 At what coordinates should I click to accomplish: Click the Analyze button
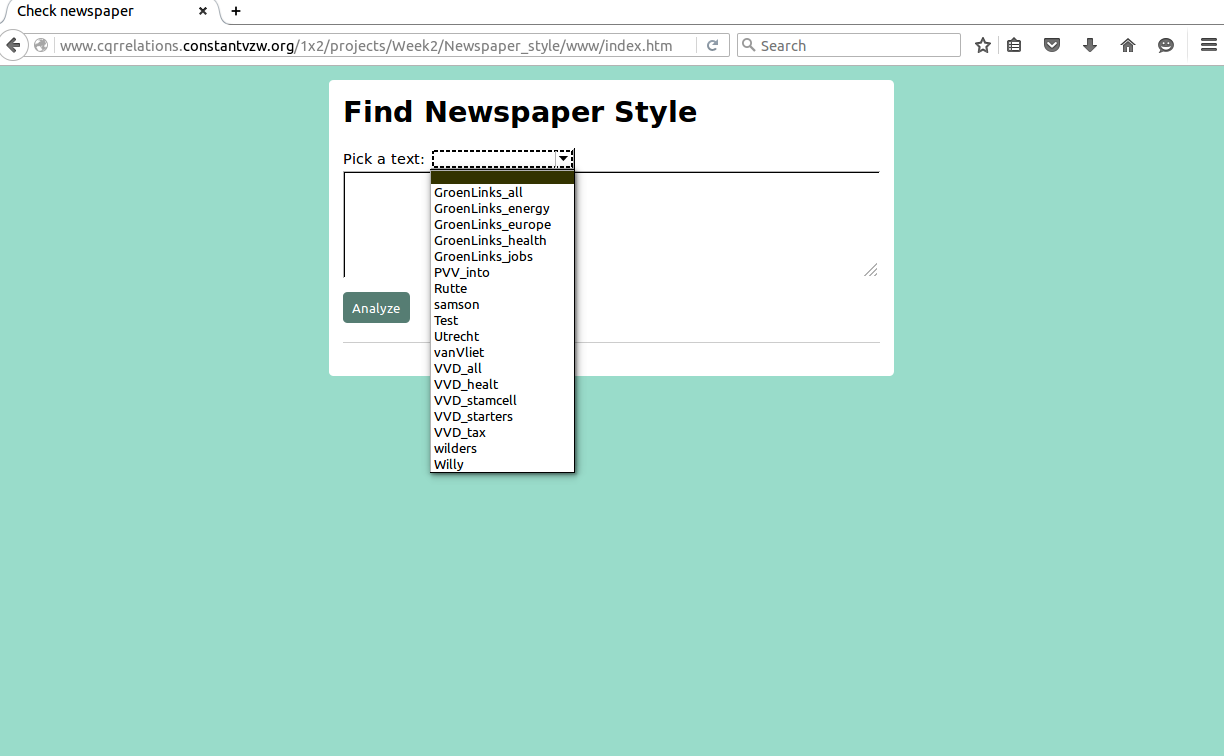pyautogui.click(x=376, y=308)
